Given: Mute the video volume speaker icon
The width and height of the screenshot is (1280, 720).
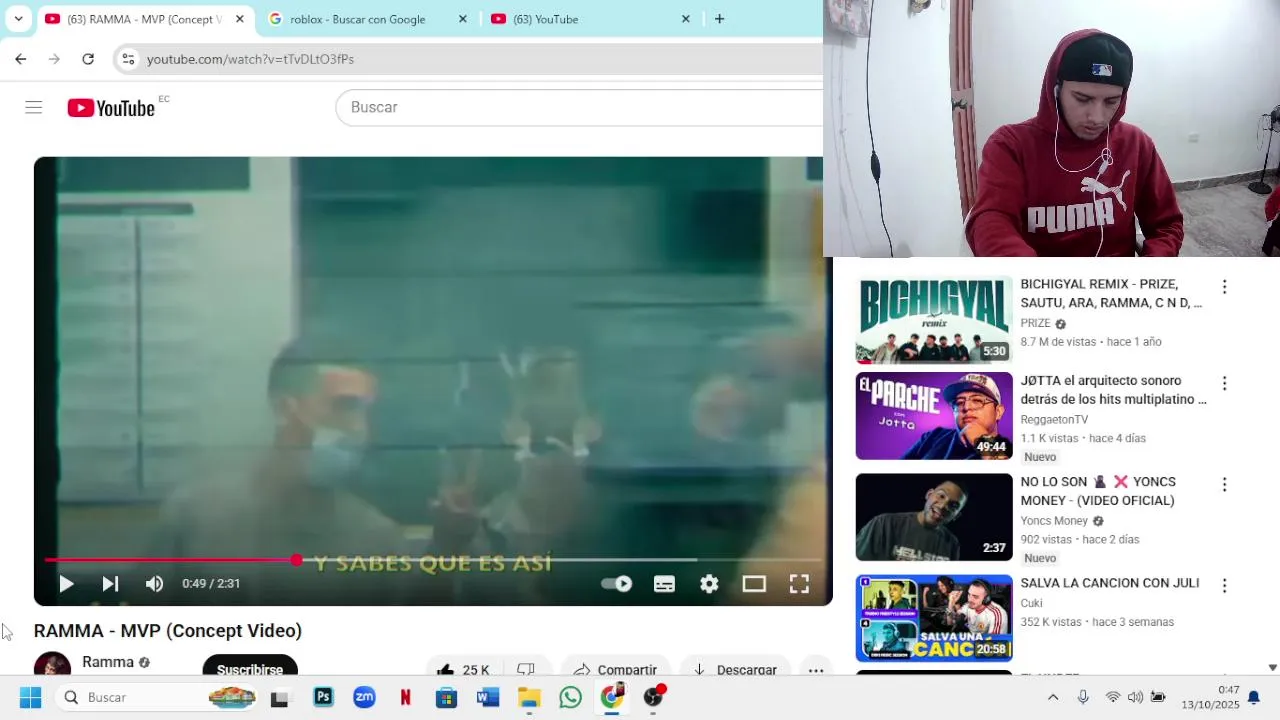Looking at the screenshot, I should 154,584.
